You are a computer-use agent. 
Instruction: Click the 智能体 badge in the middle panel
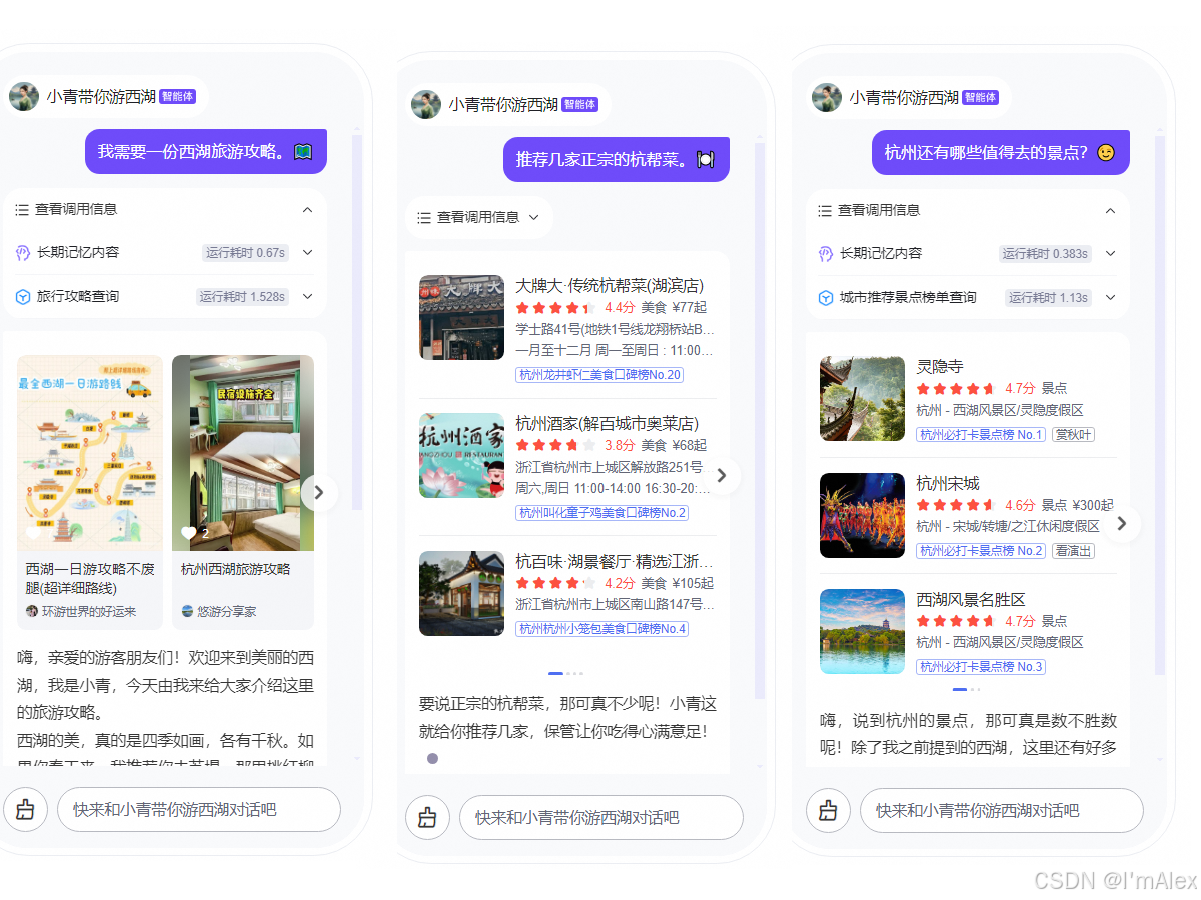point(579,104)
